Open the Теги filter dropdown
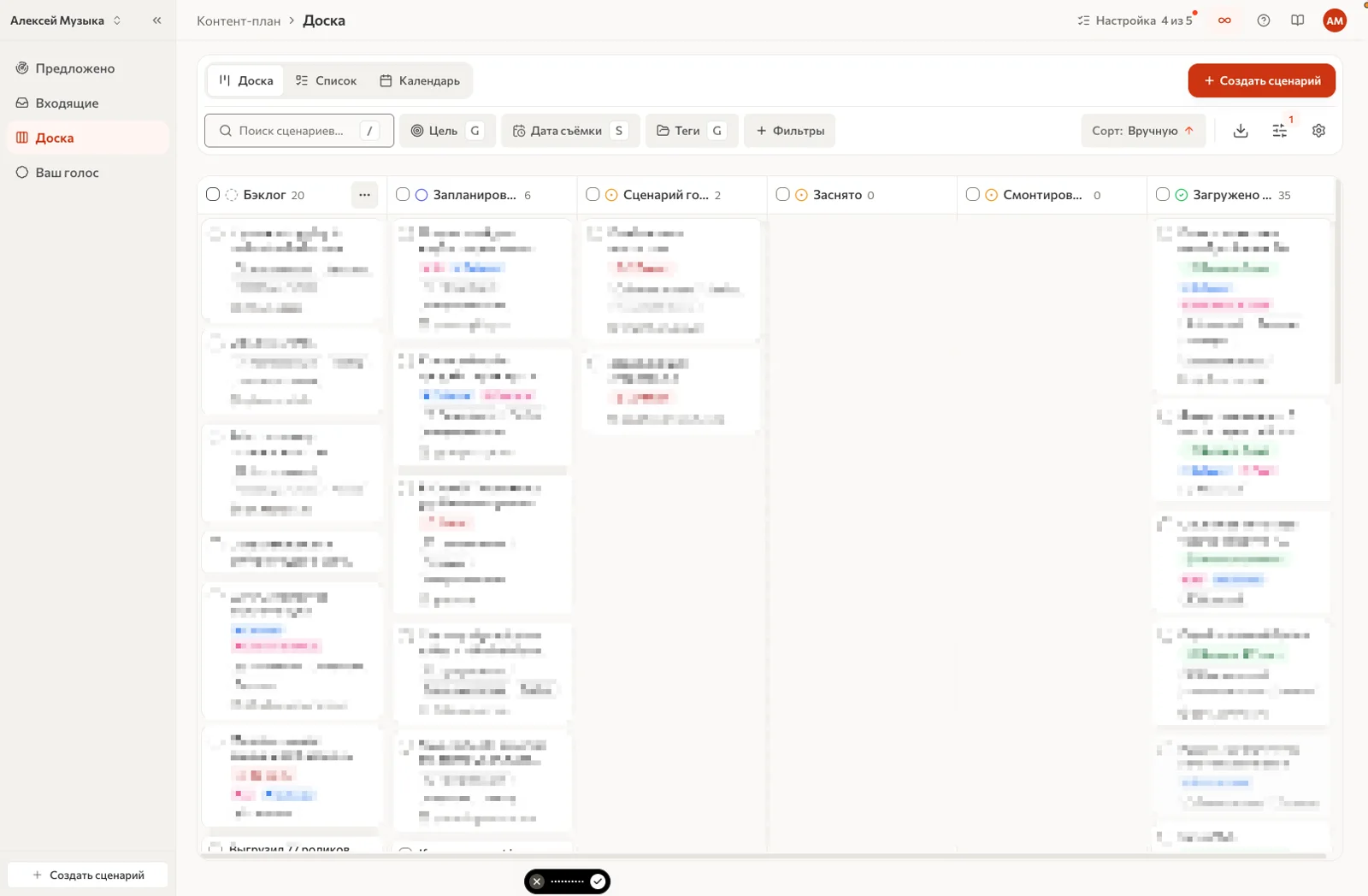This screenshot has width=1368, height=896. (x=692, y=131)
